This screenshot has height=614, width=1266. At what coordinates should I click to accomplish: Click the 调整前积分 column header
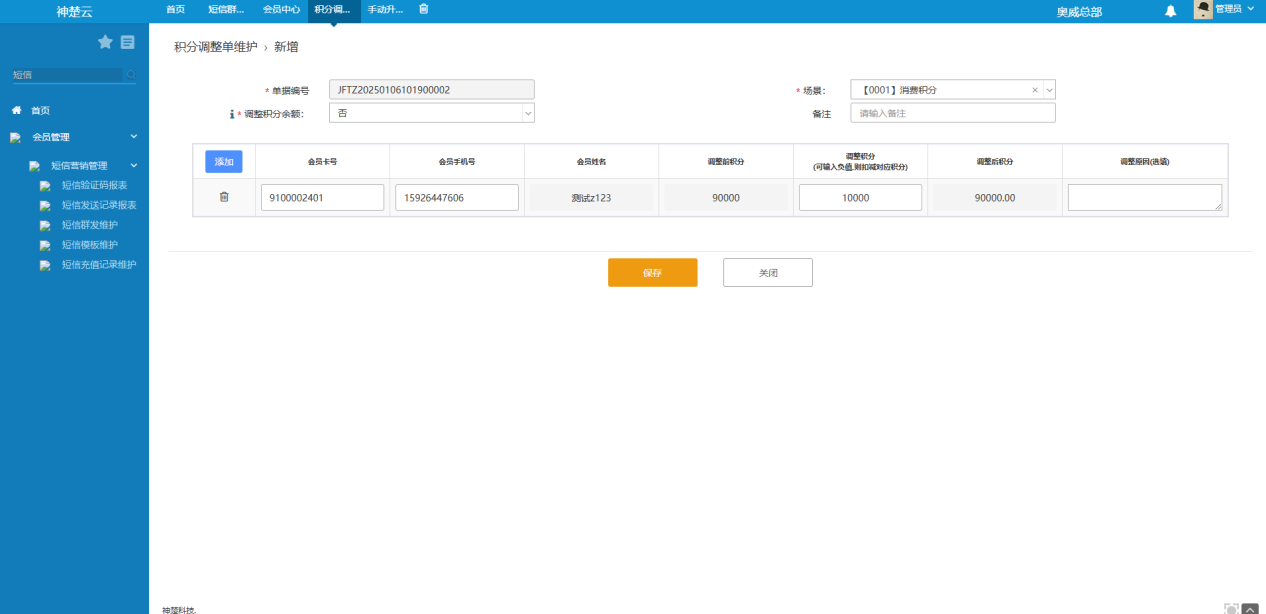coord(726,161)
